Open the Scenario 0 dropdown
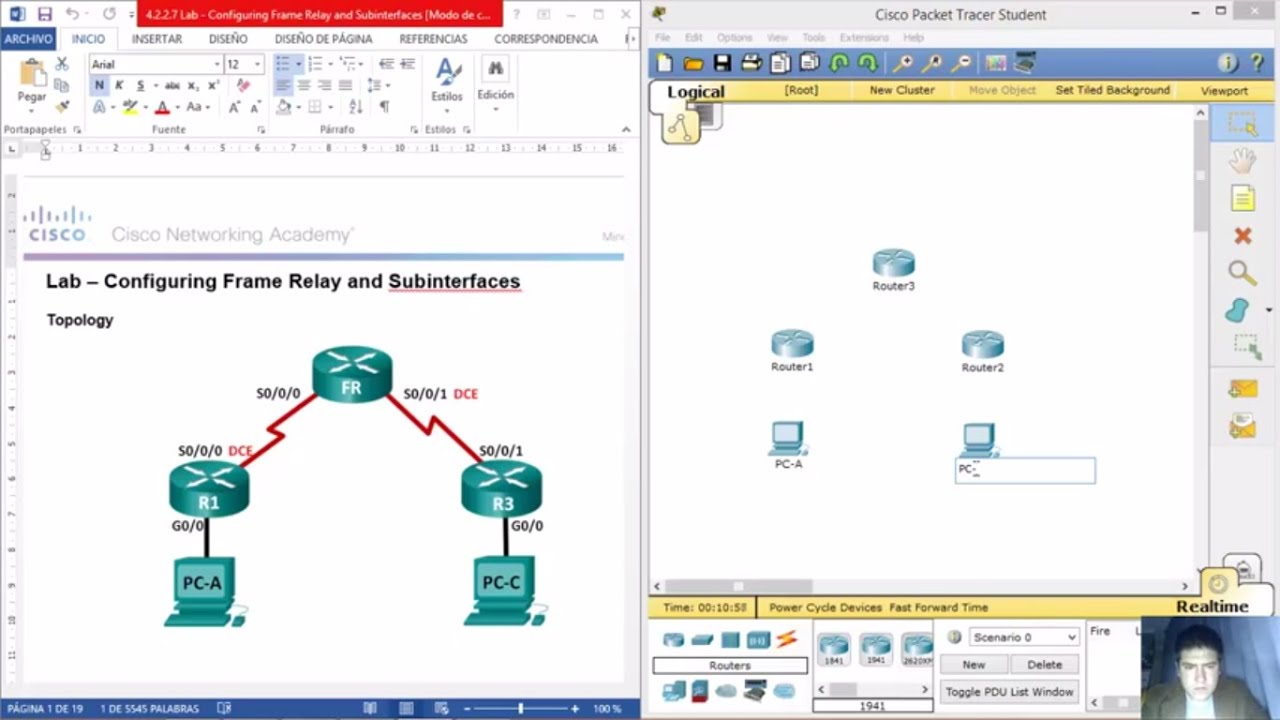The width and height of the screenshot is (1280, 720). coord(1024,637)
